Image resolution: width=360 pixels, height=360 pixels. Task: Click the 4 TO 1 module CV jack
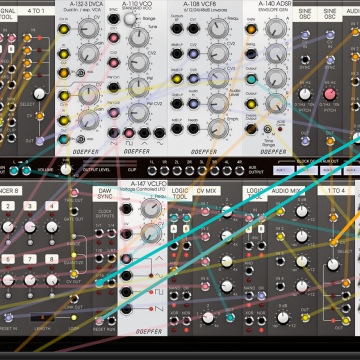pos(40,116)
